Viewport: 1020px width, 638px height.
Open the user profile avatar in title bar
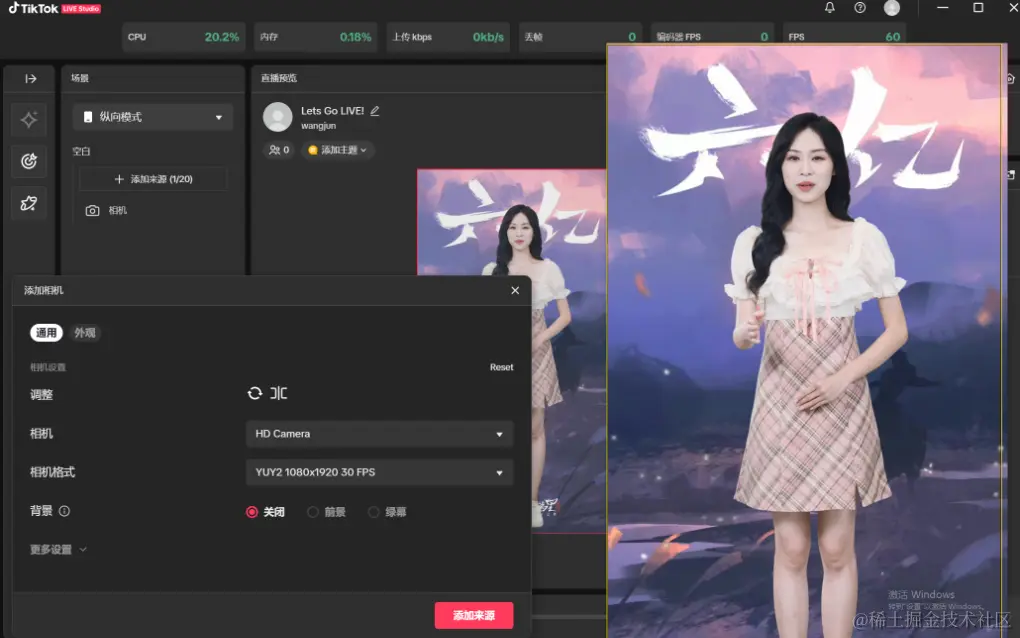892,8
